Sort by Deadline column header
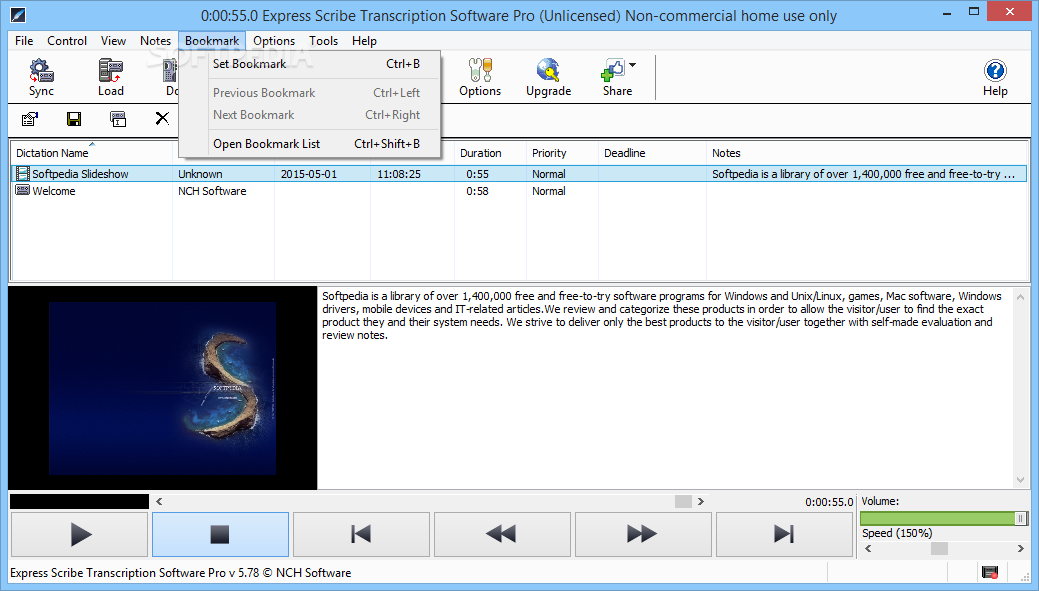1039x591 pixels. point(652,153)
